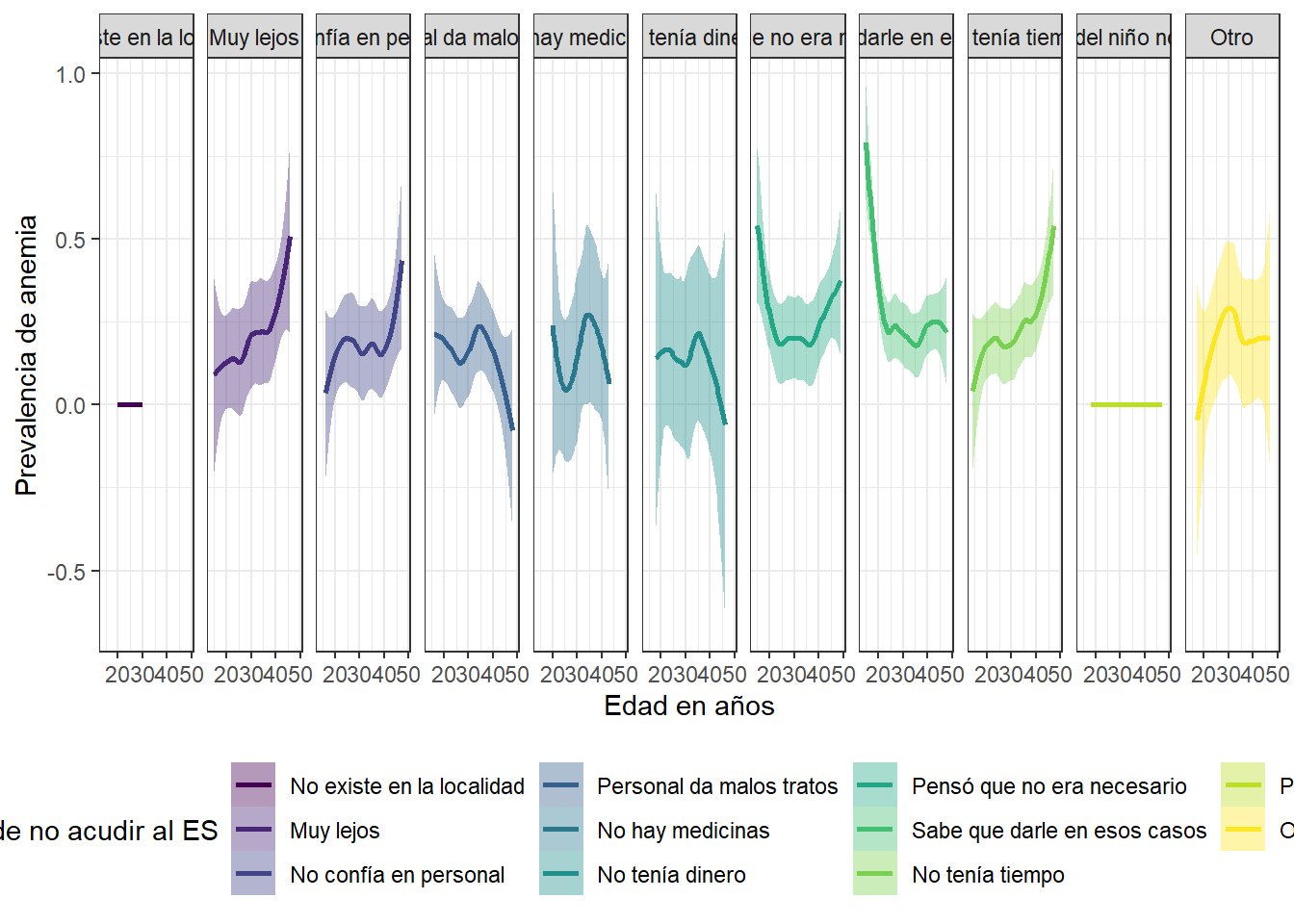Screen dimensions: 1294x924
Task: Click the 'Sabe que darle en esos casos' swatch
Action: [875, 830]
